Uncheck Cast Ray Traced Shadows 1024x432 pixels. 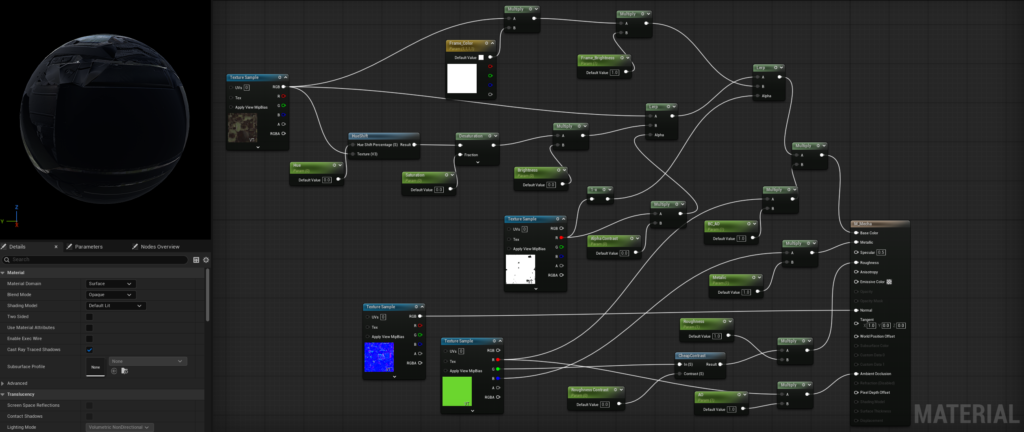click(x=90, y=349)
